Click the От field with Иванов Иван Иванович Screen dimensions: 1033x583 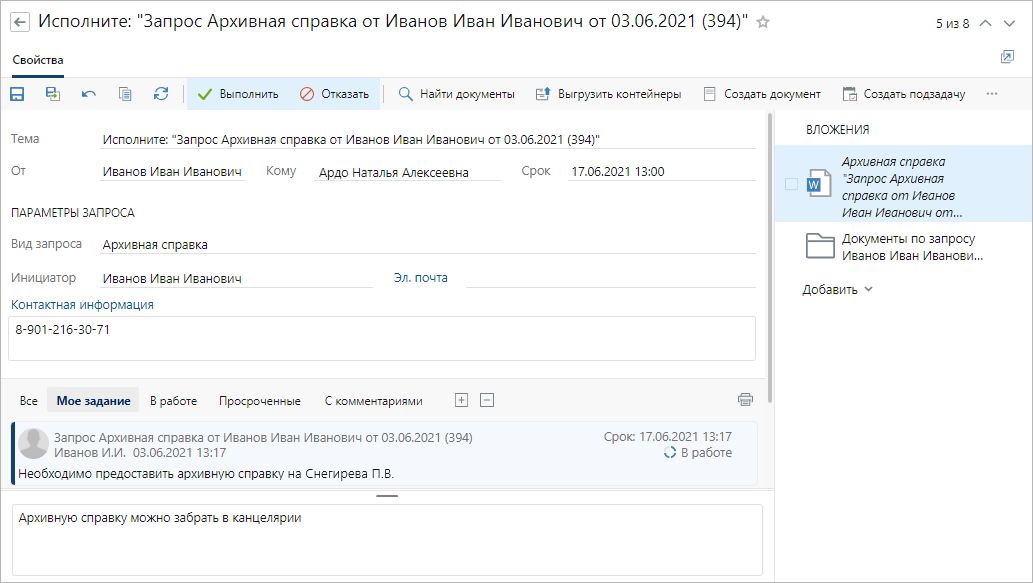172,172
